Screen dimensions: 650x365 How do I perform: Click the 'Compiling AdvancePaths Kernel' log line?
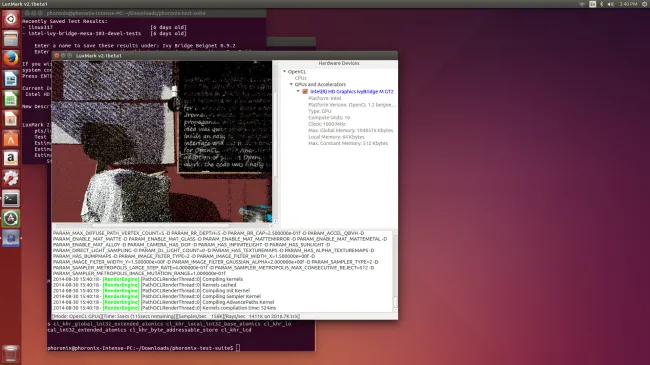(x=163, y=302)
